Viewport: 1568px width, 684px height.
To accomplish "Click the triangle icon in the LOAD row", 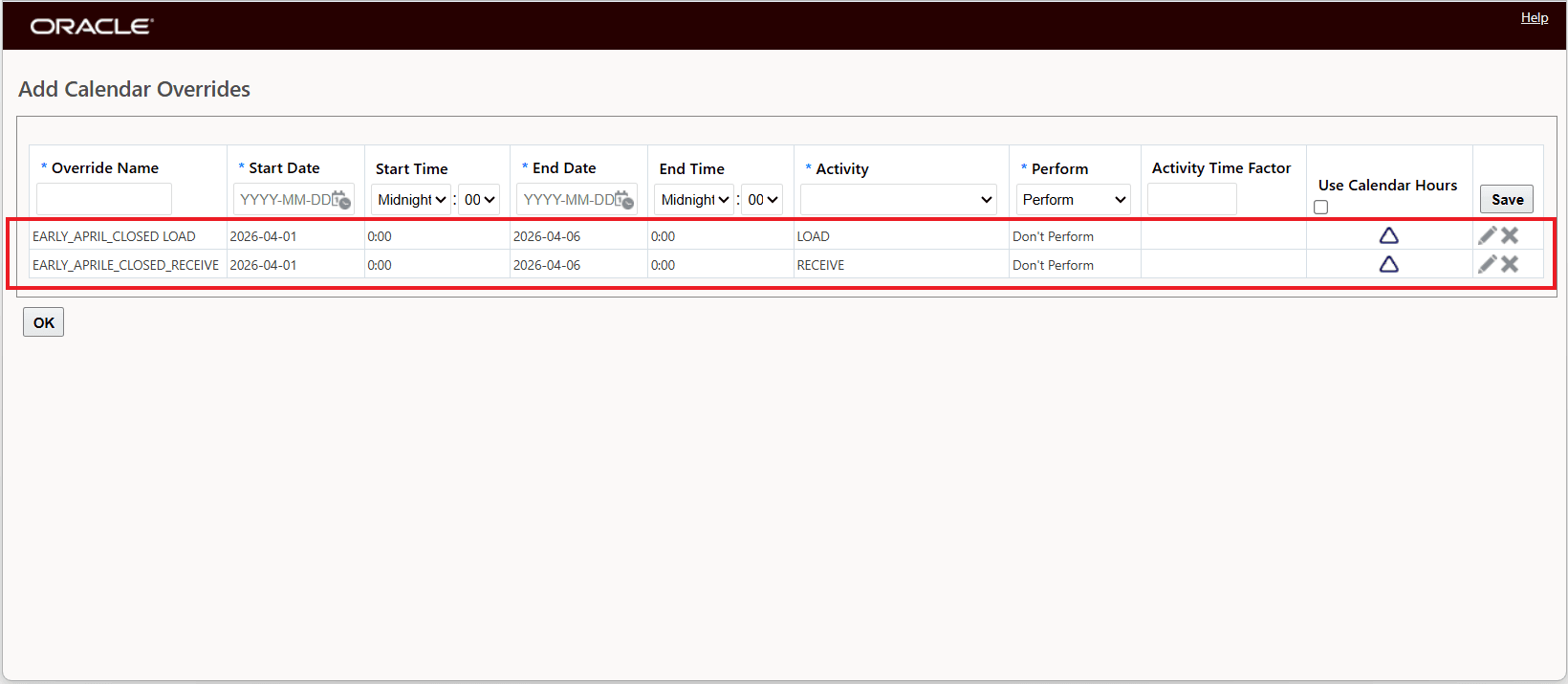I will [x=1389, y=235].
